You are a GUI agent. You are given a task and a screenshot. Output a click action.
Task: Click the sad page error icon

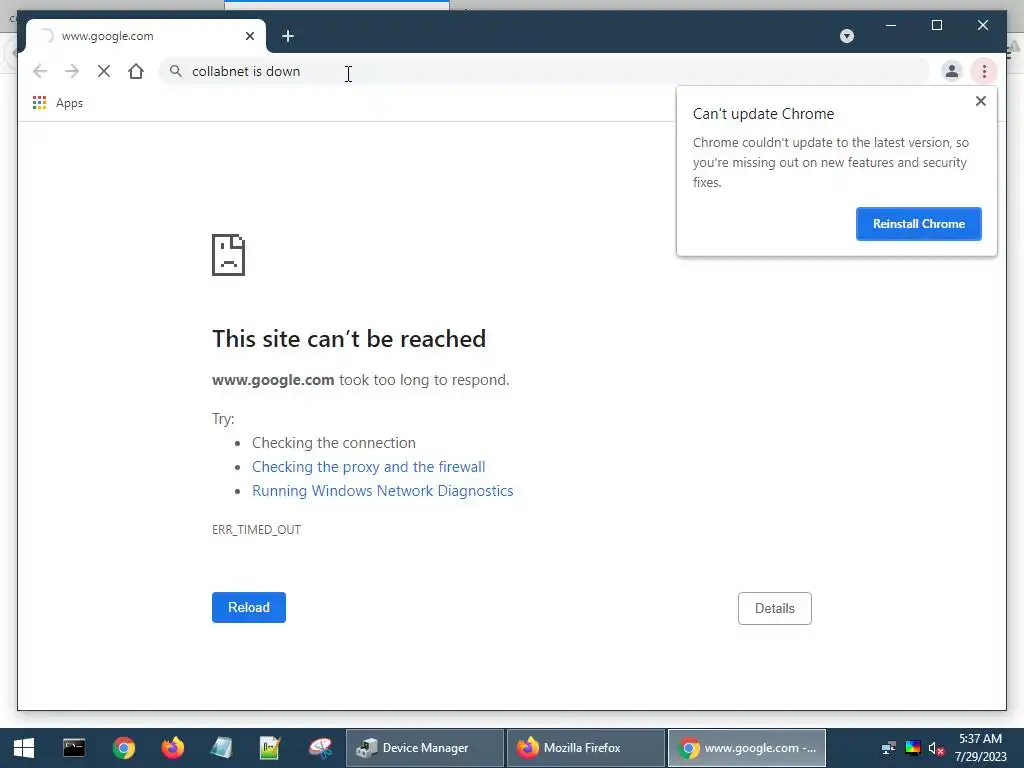tap(229, 255)
